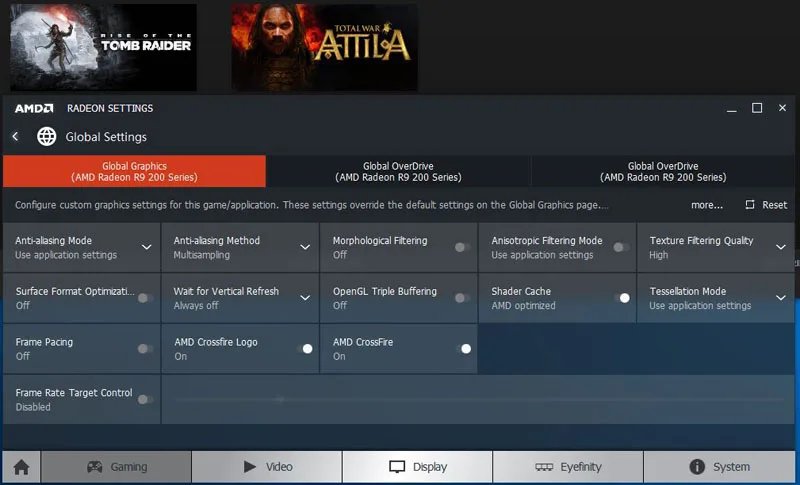Click the more... link

click(x=706, y=205)
